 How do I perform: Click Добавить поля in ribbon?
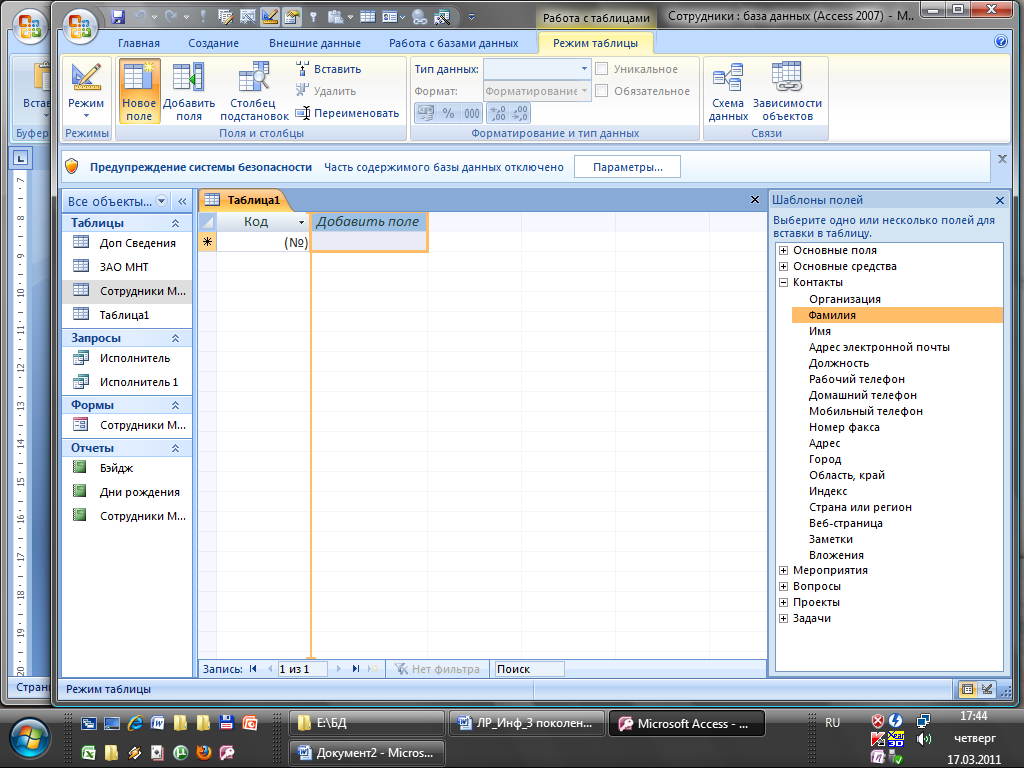tap(189, 91)
